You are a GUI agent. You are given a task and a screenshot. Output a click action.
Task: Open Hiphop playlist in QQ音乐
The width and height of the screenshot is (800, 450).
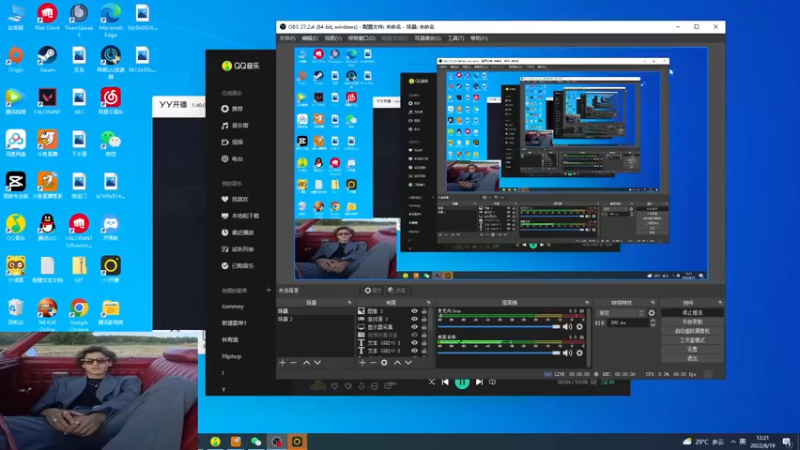click(x=232, y=356)
